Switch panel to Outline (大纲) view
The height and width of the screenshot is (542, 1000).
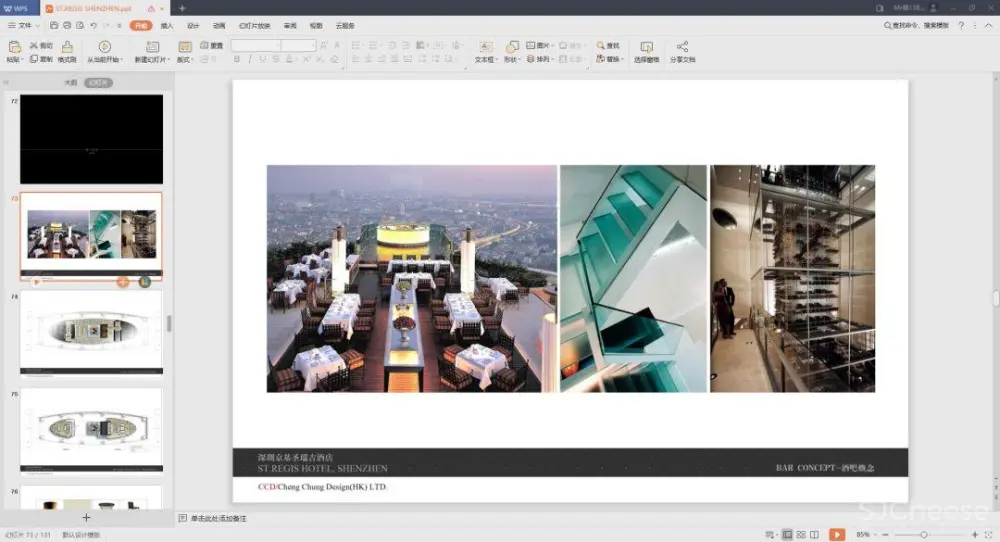pos(70,83)
